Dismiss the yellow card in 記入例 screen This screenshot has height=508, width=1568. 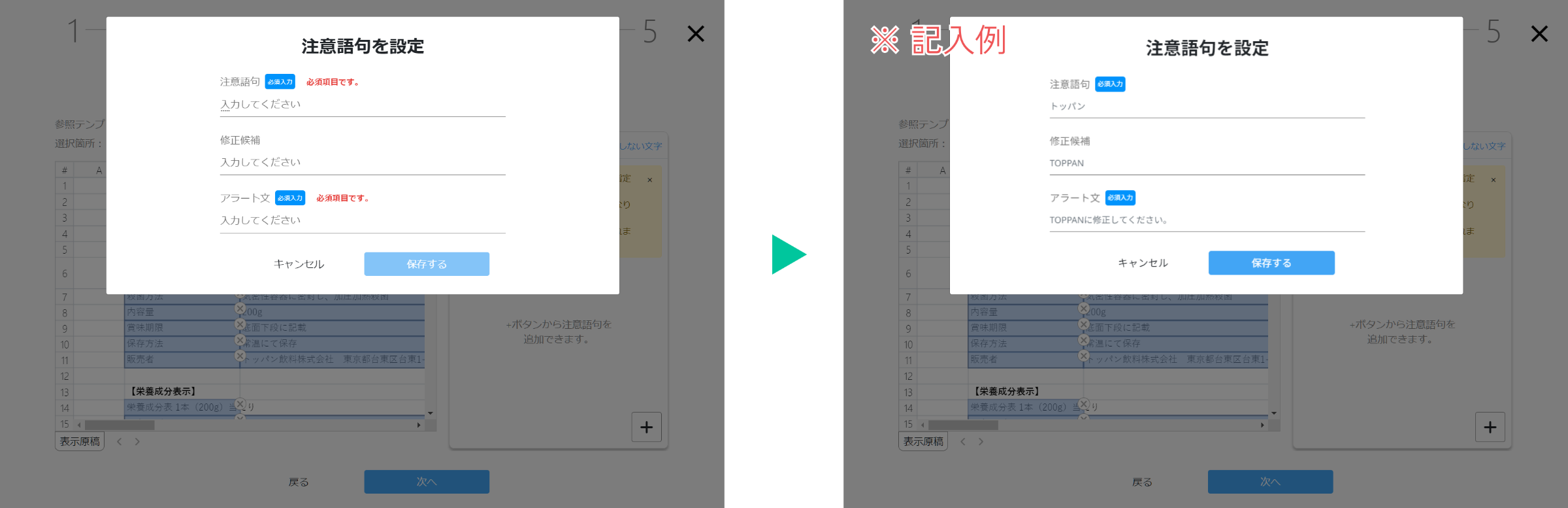pos(1494,180)
